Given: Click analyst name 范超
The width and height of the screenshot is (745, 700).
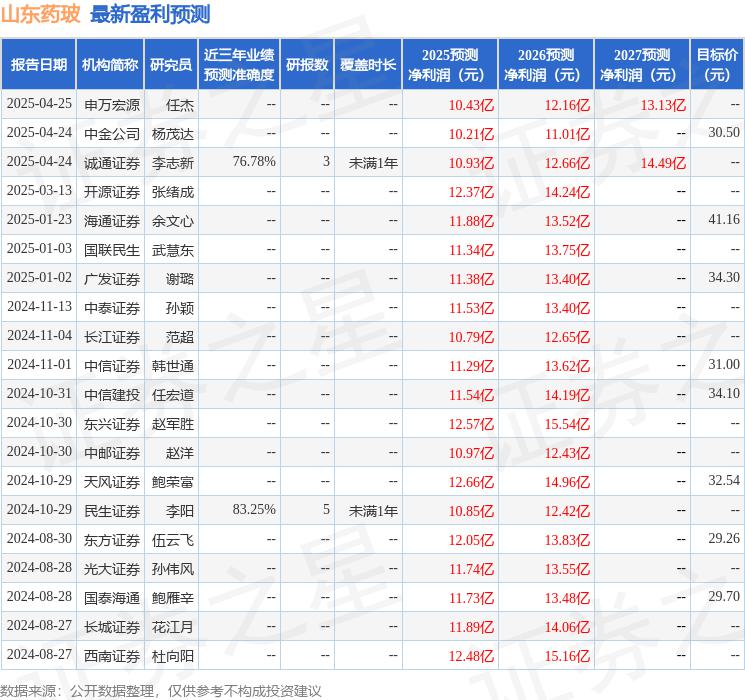Looking at the screenshot, I should (x=180, y=337).
